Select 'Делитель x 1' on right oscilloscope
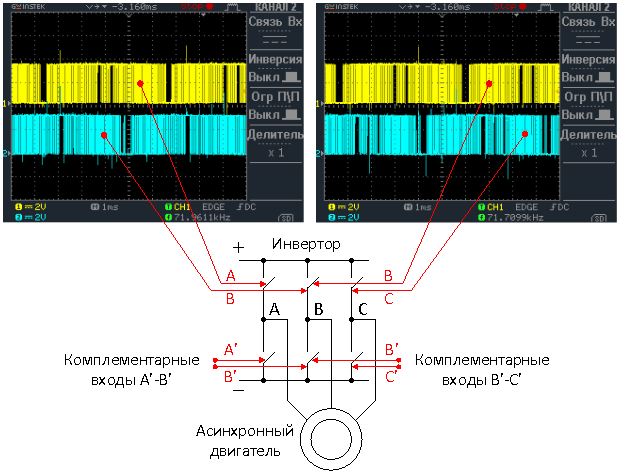This screenshot has width=621, height=473. coord(588,143)
